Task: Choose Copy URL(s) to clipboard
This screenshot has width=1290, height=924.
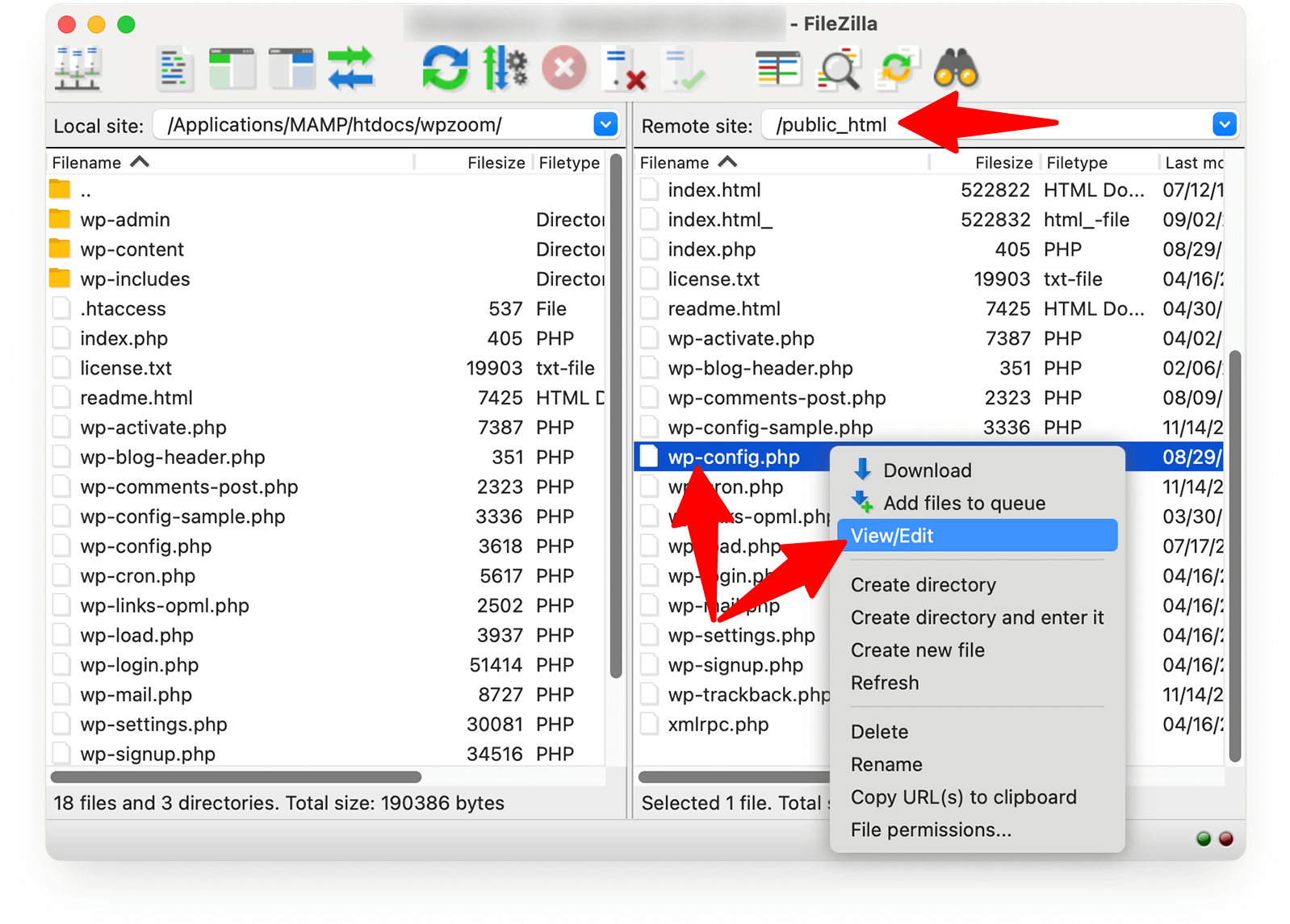Action: tap(978, 797)
